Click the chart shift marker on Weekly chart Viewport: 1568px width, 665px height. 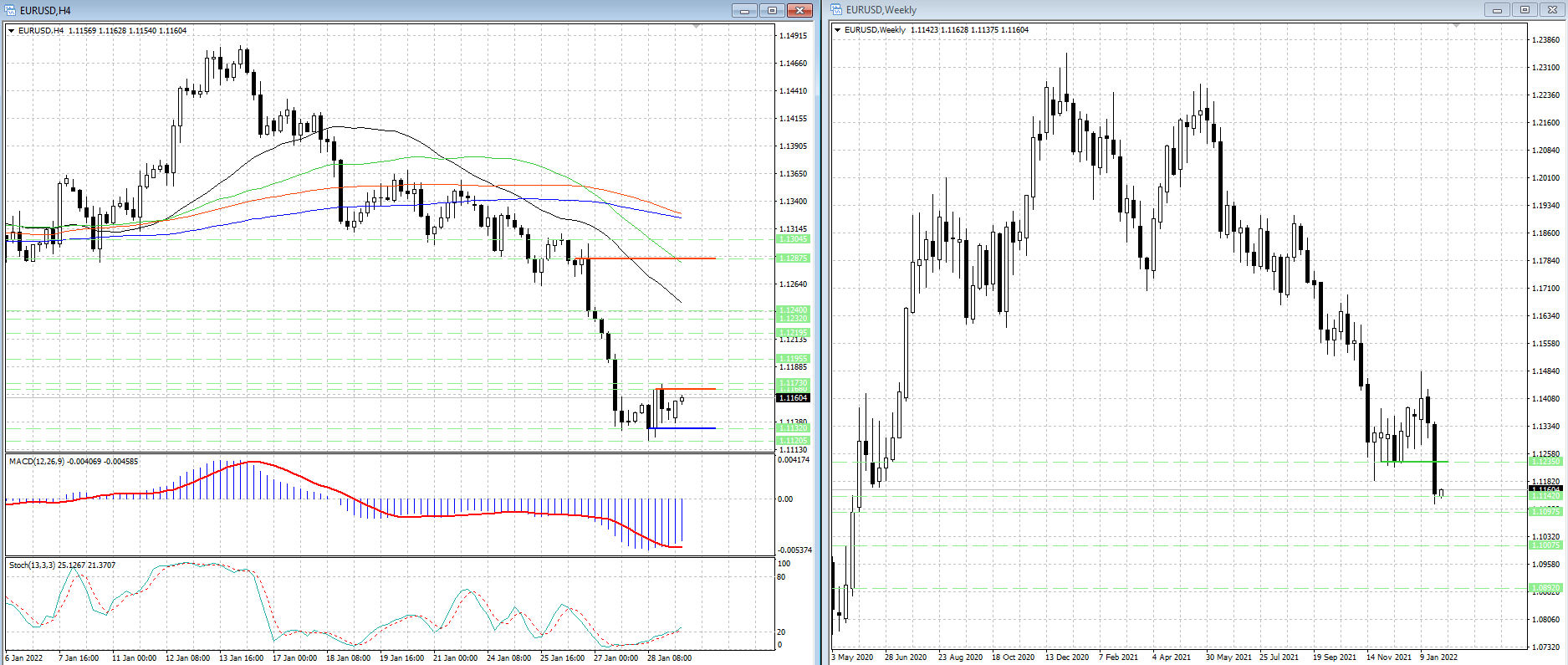(1456, 27)
